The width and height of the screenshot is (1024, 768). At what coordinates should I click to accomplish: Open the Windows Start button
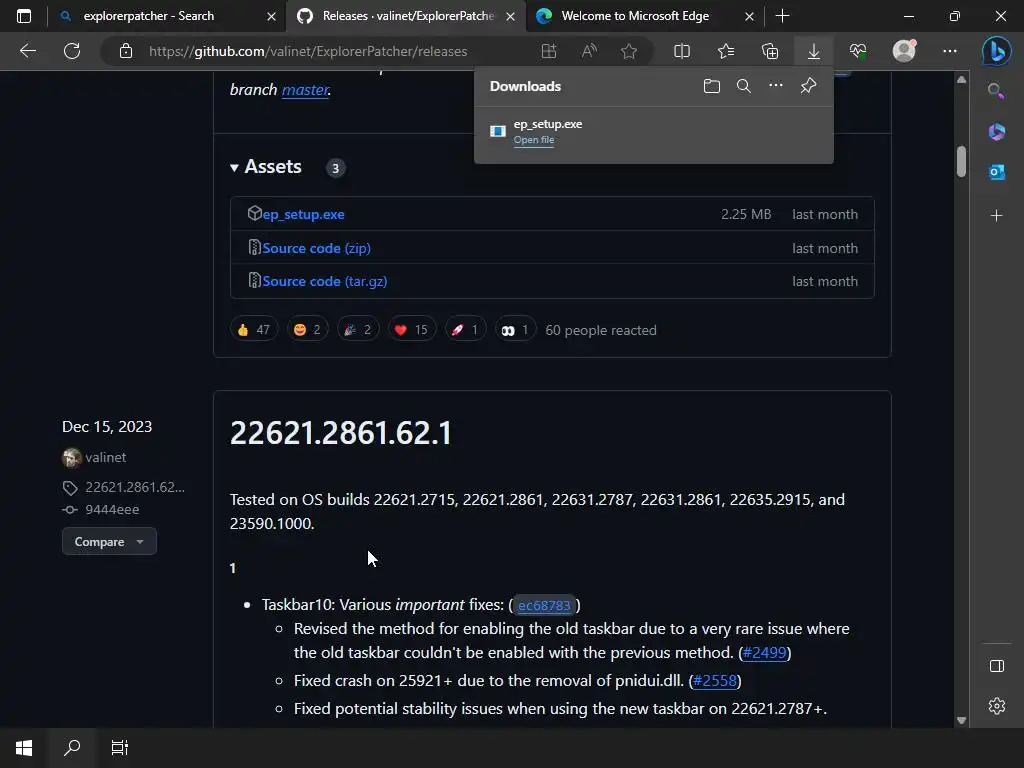pos(24,748)
